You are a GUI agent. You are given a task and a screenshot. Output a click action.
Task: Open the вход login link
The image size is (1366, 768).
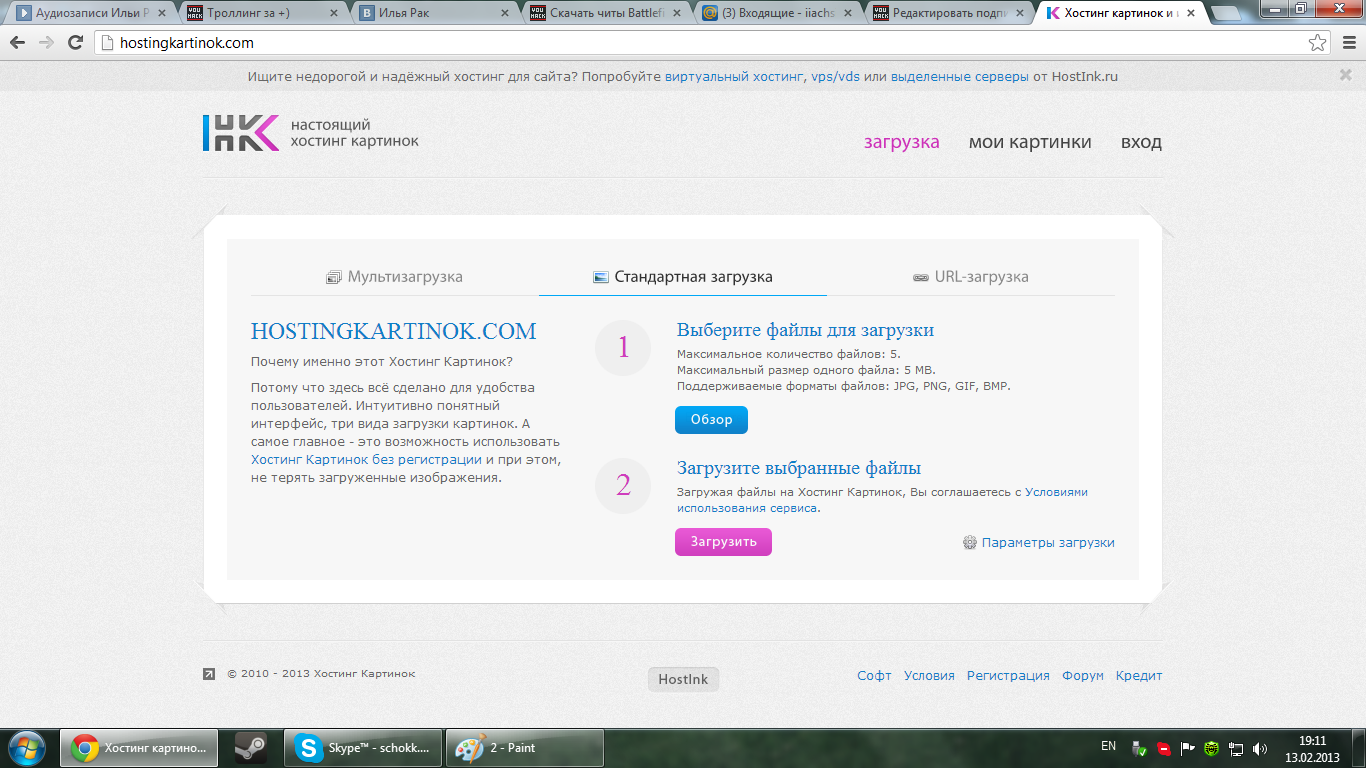[x=1141, y=142]
